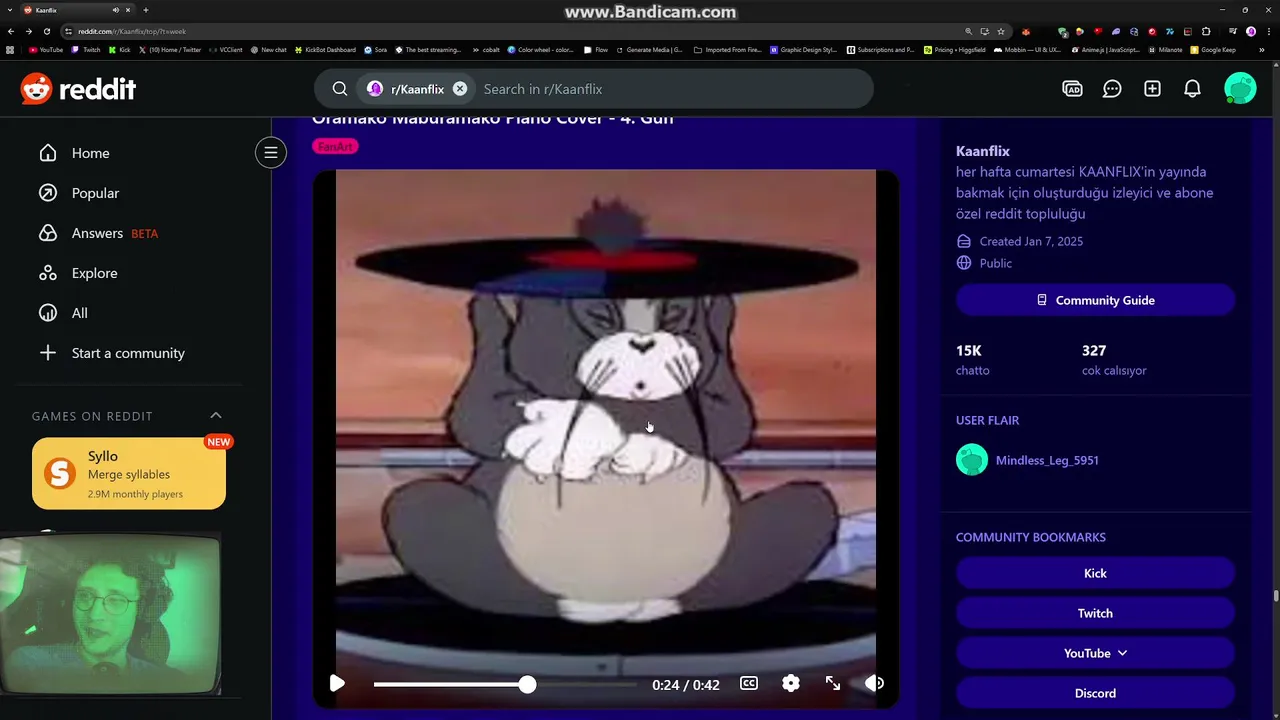The width and height of the screenshot is (1280, 720).
Task: Toggle closed captions on video
Action: click(x=749, y=683)
